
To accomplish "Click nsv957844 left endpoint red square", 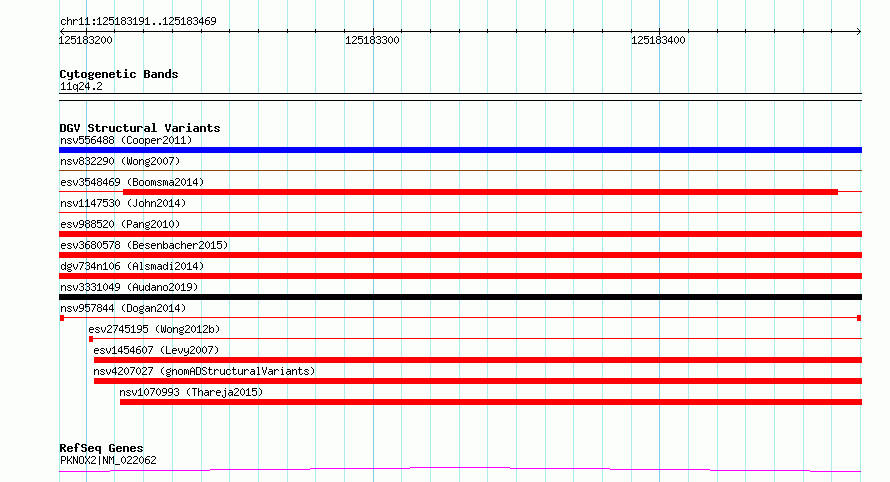I will point(62,318).
